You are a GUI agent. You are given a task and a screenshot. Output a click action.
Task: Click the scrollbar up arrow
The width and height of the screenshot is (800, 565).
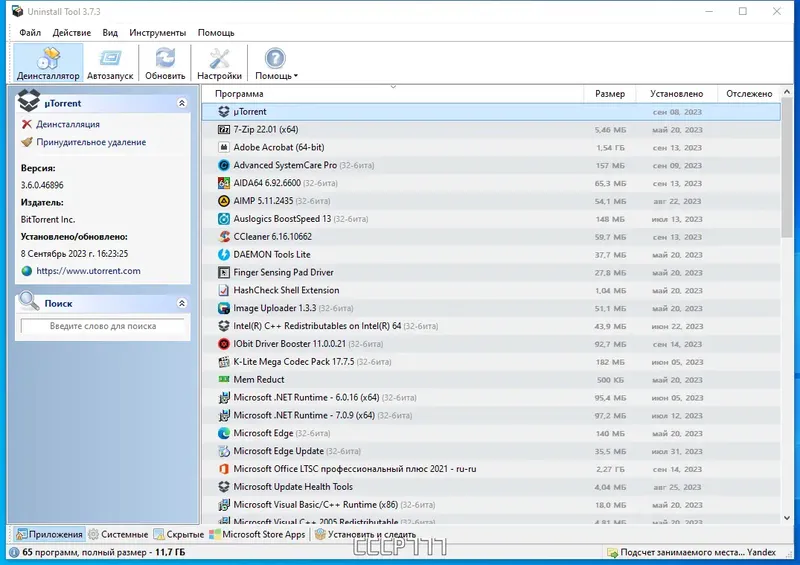(787, 92)
